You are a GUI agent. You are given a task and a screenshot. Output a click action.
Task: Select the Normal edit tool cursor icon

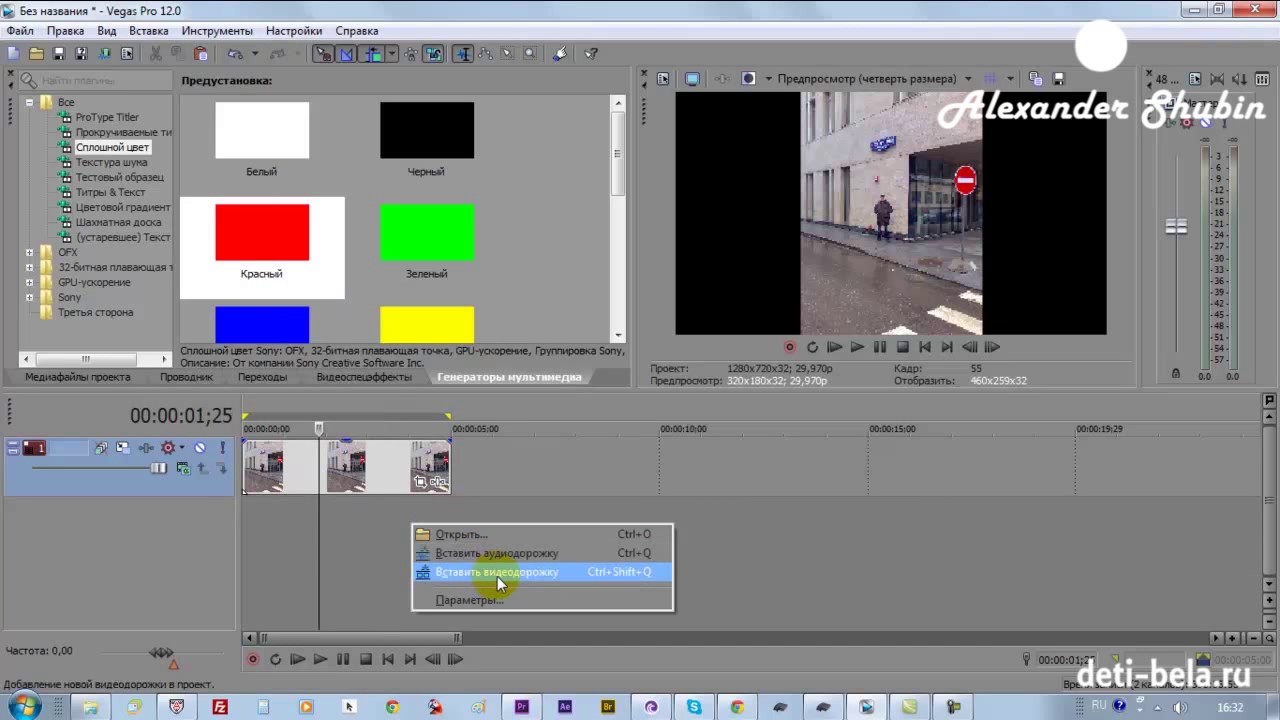click(463, 54)
